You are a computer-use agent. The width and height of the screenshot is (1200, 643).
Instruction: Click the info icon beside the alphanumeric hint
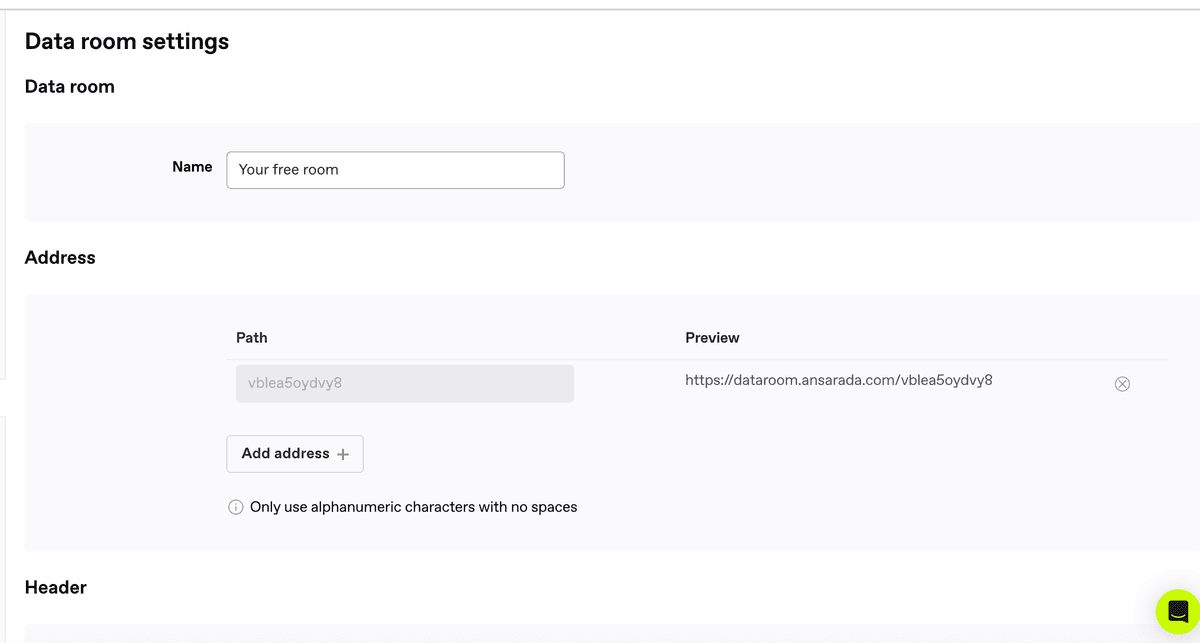[236, 507]
